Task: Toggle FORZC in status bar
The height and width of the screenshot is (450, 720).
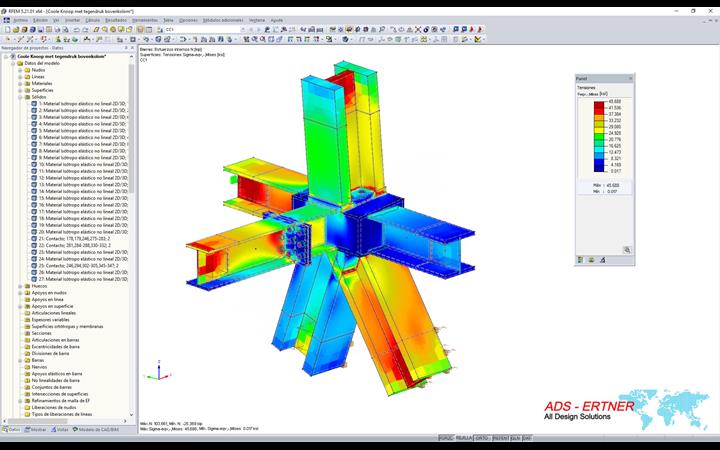Action: (x=446, y=438)
